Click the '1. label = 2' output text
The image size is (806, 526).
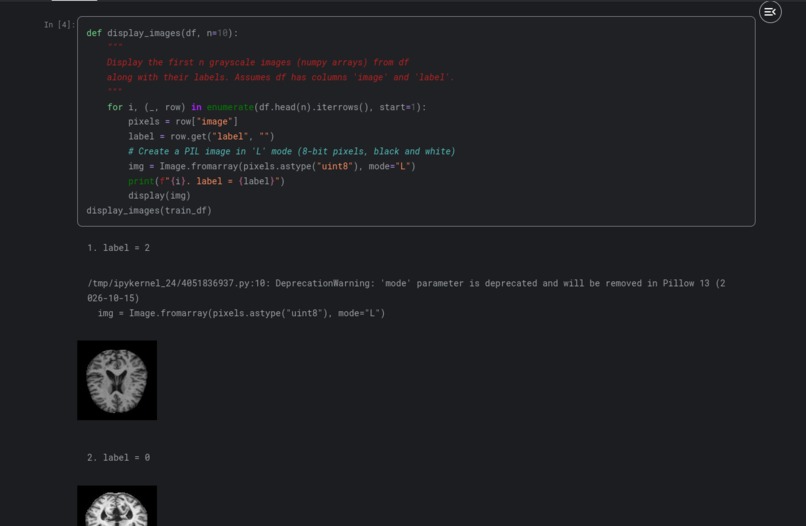click(x=118, y=248)
